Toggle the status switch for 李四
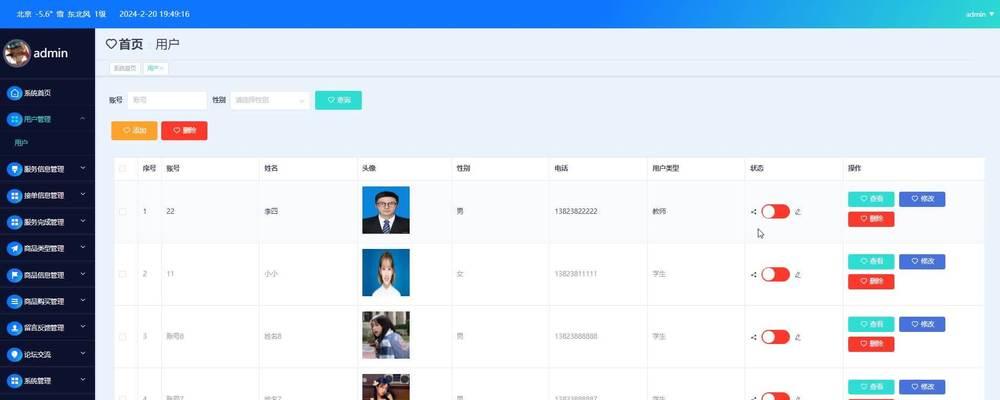1000x400 pixels. (x=776, y=212)
